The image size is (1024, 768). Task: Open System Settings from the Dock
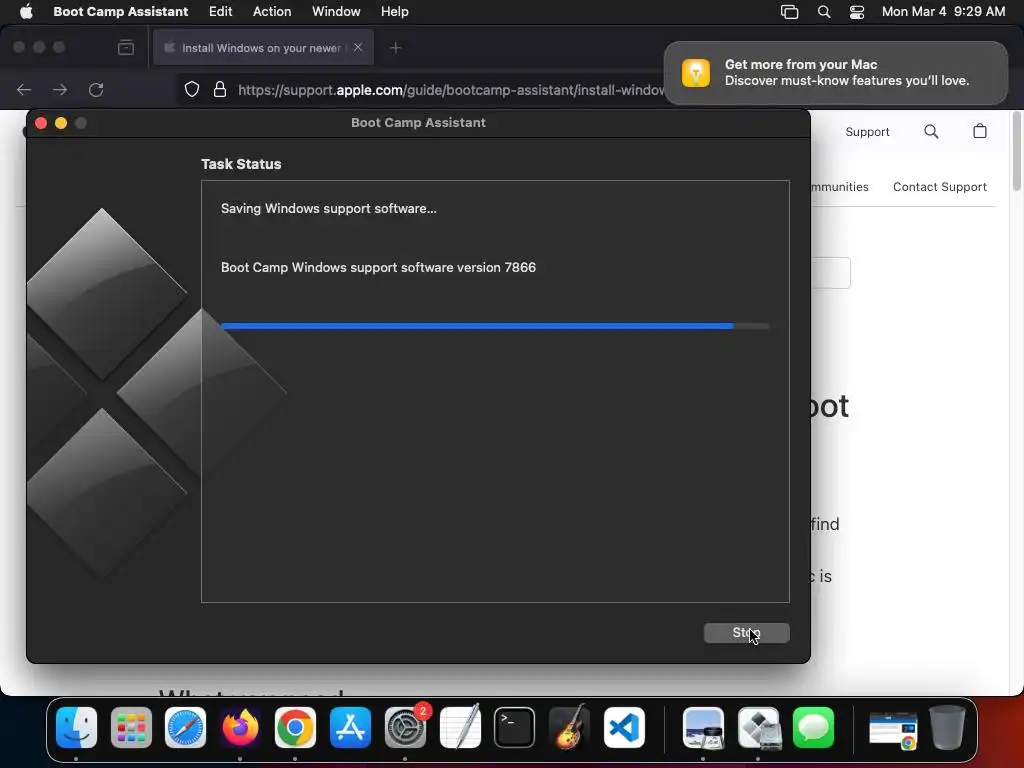(405, 728)
